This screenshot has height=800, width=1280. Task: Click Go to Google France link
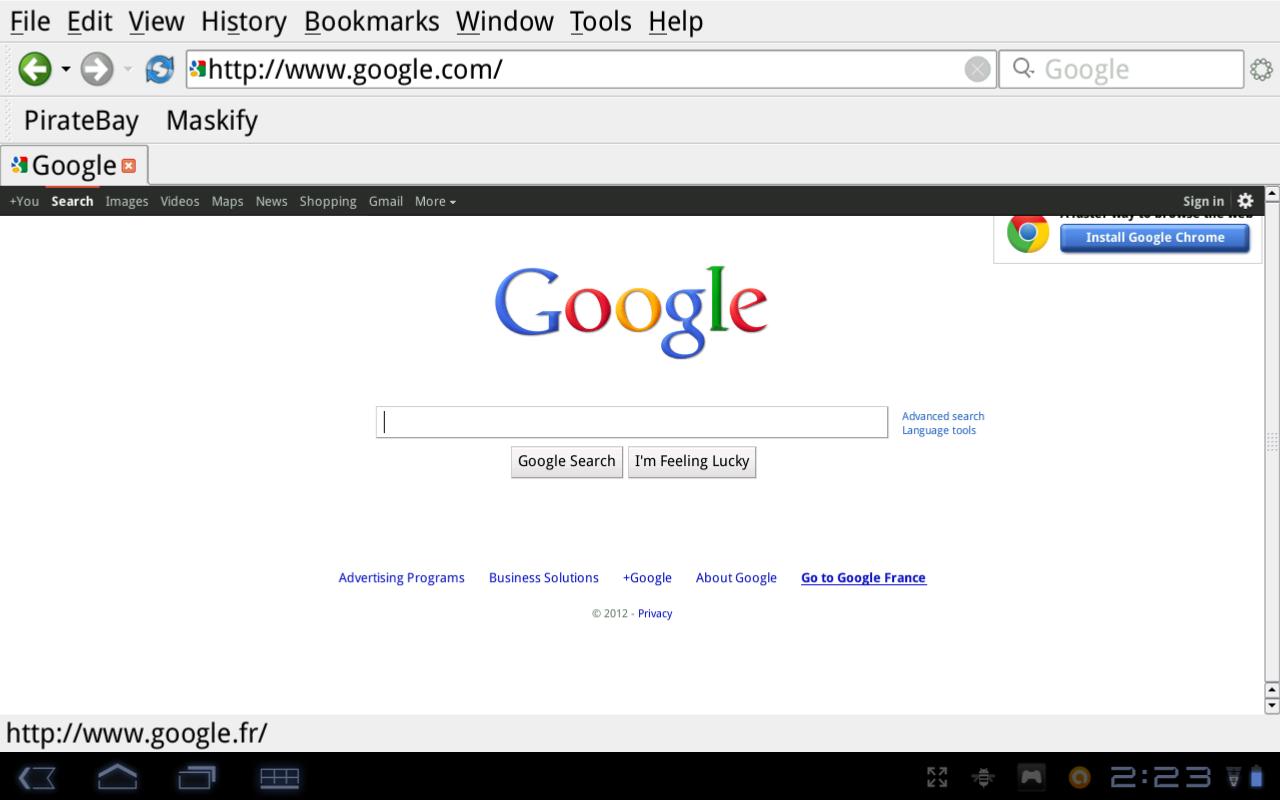864,578
